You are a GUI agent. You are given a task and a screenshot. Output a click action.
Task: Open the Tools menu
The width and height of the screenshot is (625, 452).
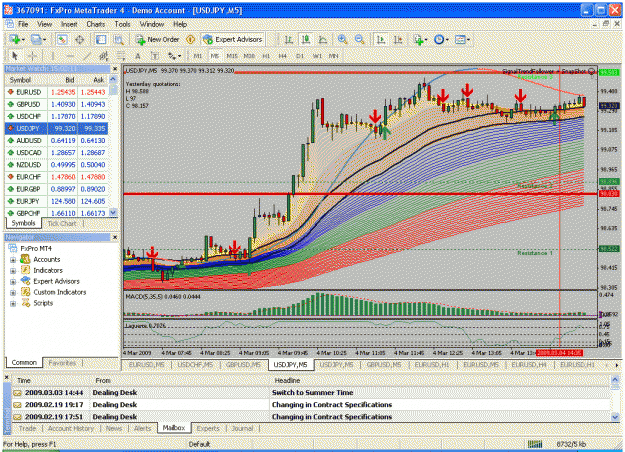(x=122, y=24)
